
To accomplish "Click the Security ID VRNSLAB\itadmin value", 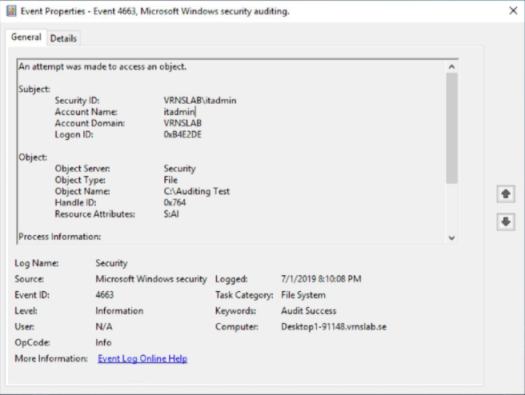I will (200, 100).
